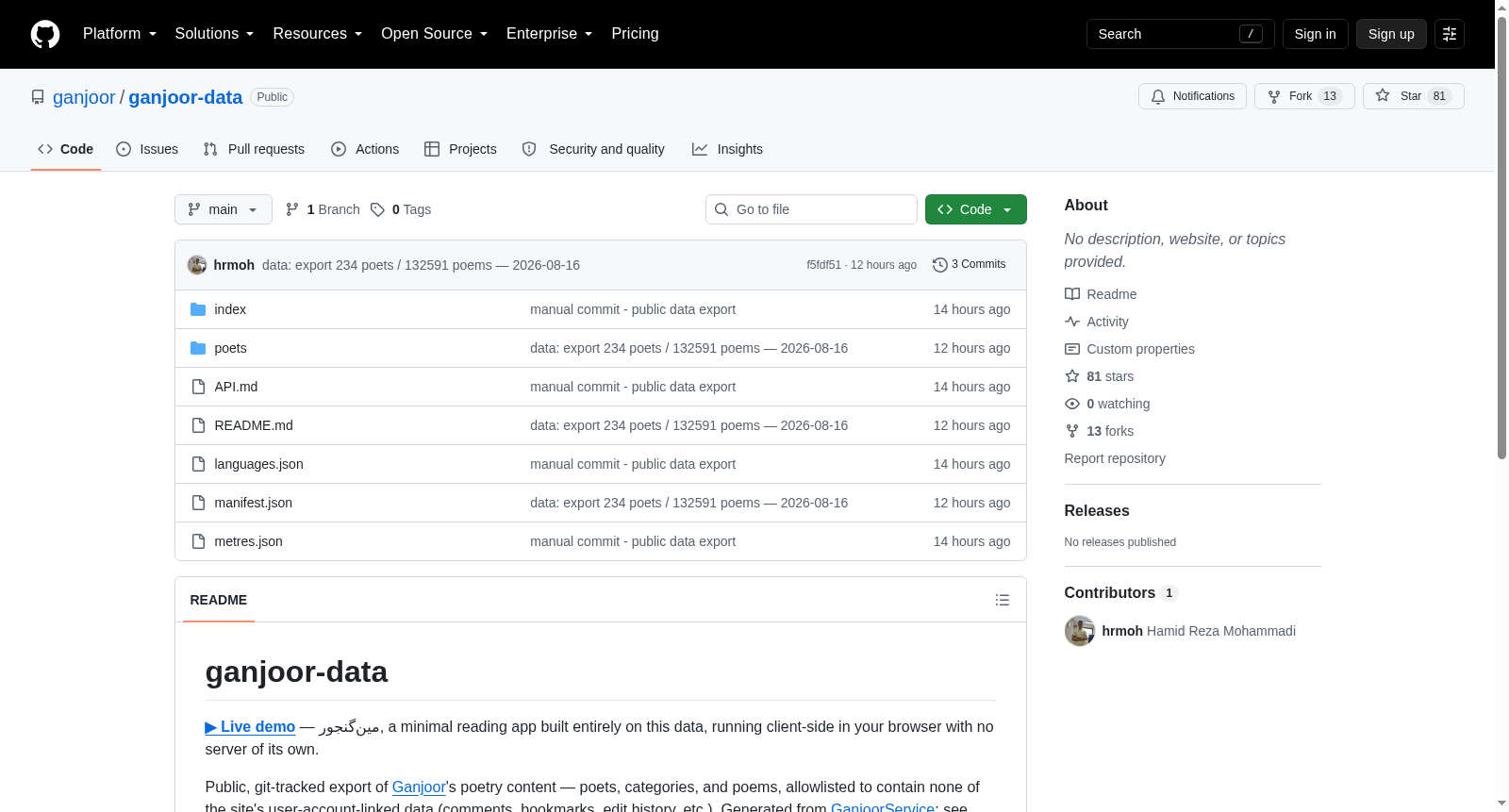
Task: Star the repository with Star button
Action: [1413, 96]
